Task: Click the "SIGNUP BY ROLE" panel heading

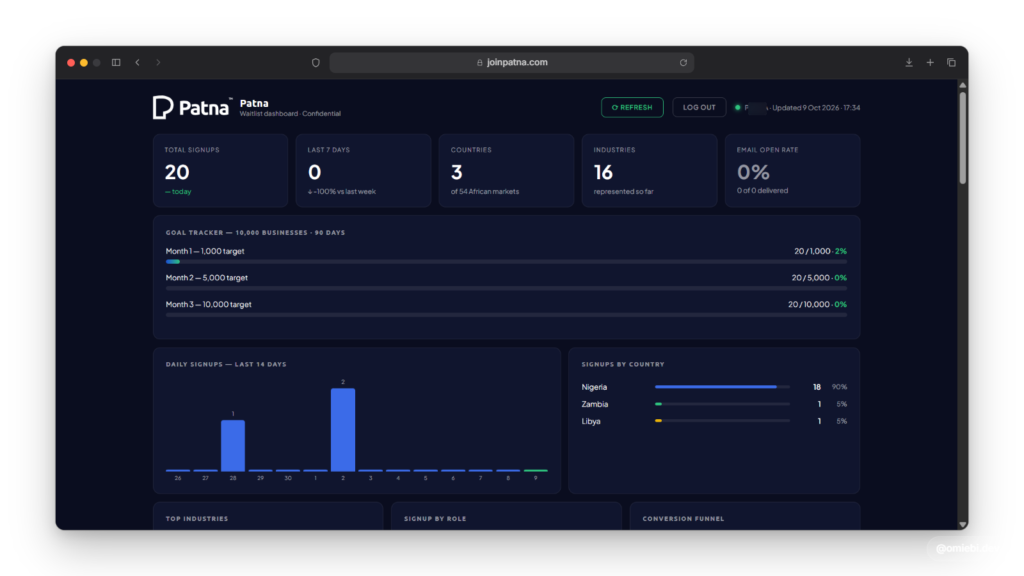Action: coord(435,519)
